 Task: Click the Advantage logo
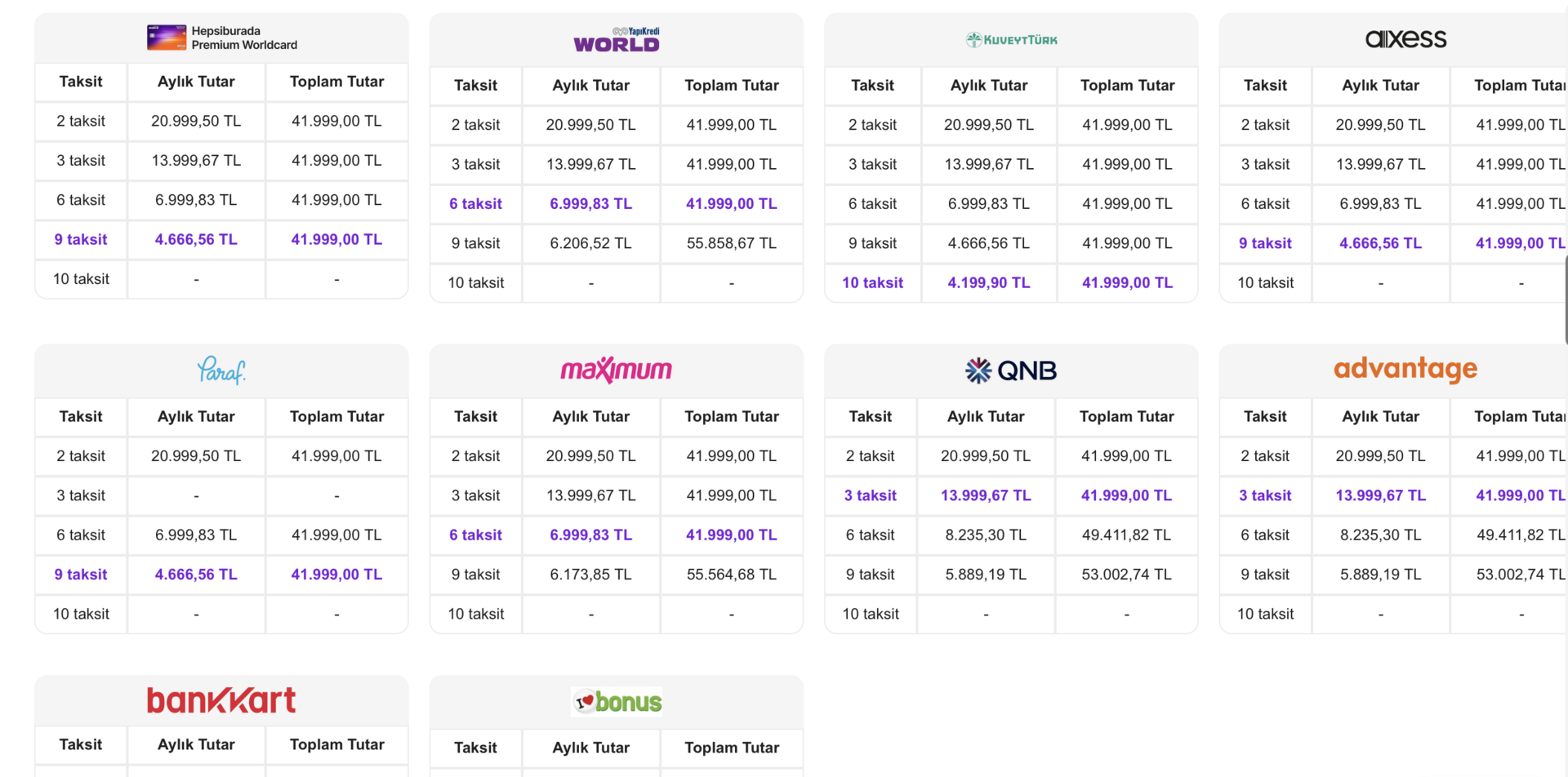(x=1405, y=369)
